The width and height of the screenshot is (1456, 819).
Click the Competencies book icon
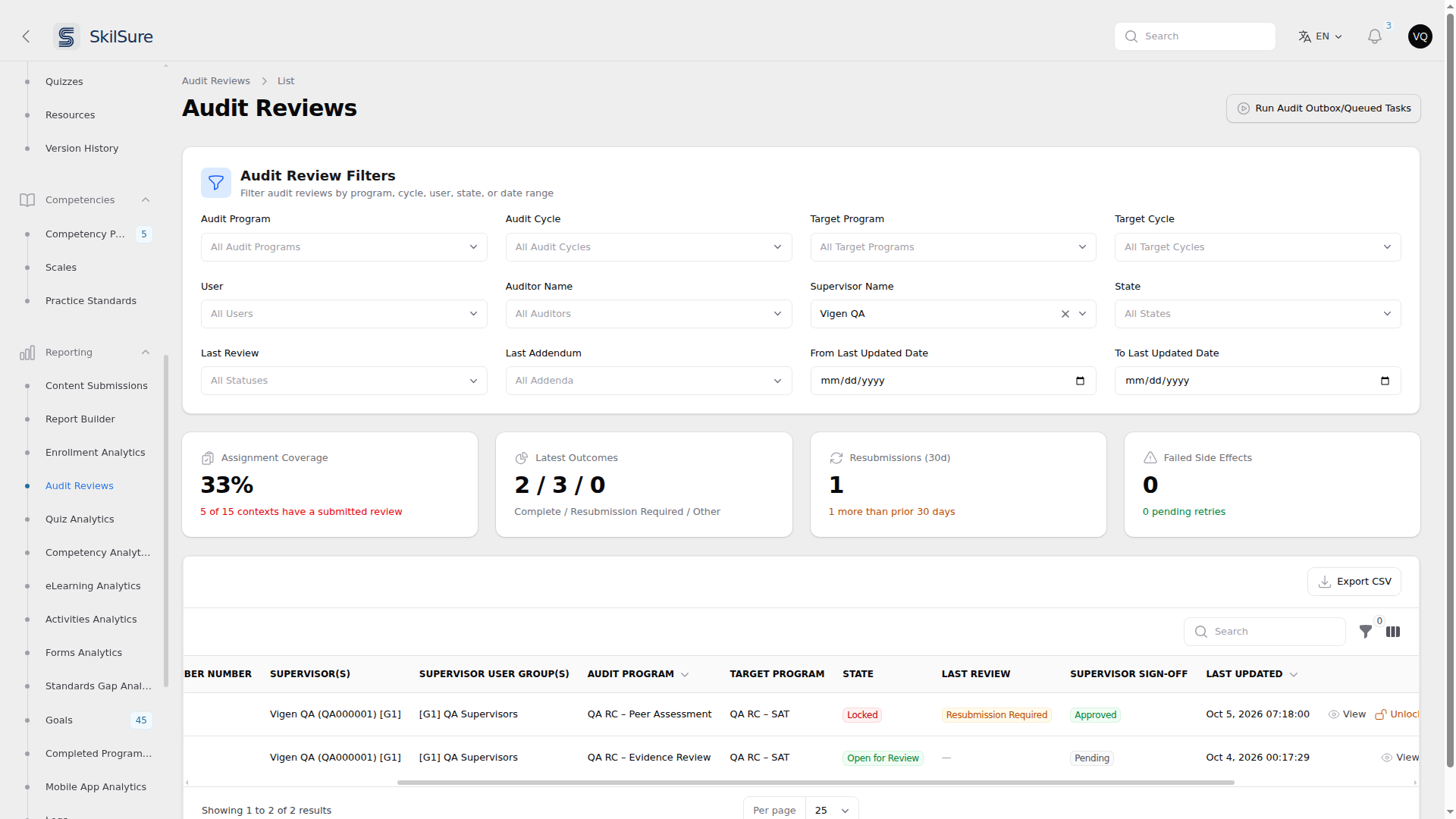pos(27,200)
